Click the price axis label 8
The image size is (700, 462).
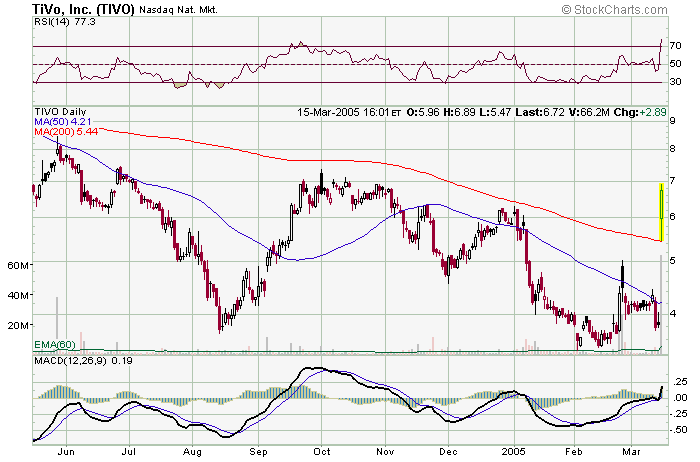point(672,148)
